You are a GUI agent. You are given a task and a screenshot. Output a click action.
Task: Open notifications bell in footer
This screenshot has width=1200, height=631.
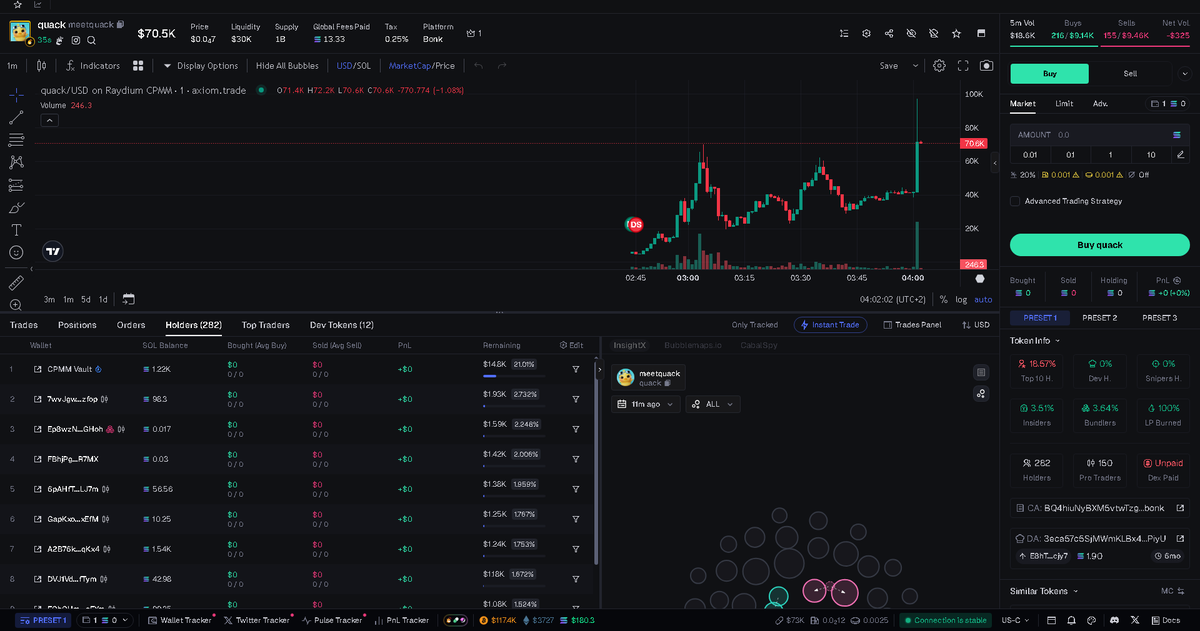click(x=1073, y=620)
